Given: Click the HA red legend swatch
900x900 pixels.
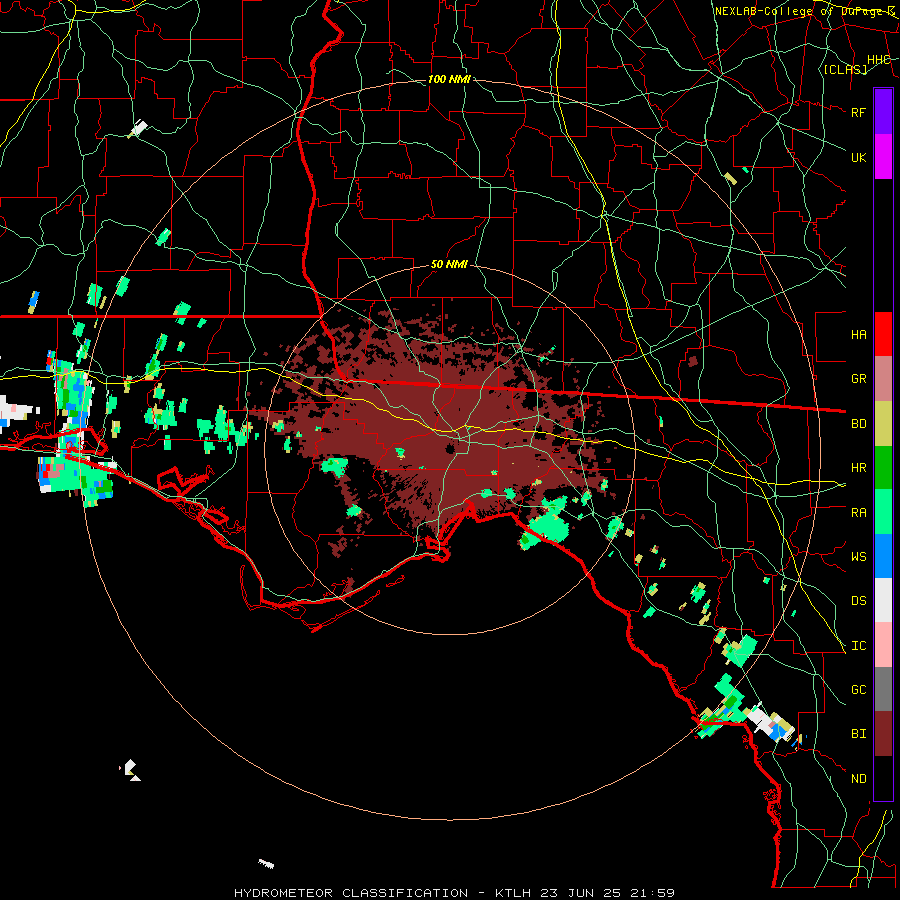Looking at the screenshot, I should (883, 334).
